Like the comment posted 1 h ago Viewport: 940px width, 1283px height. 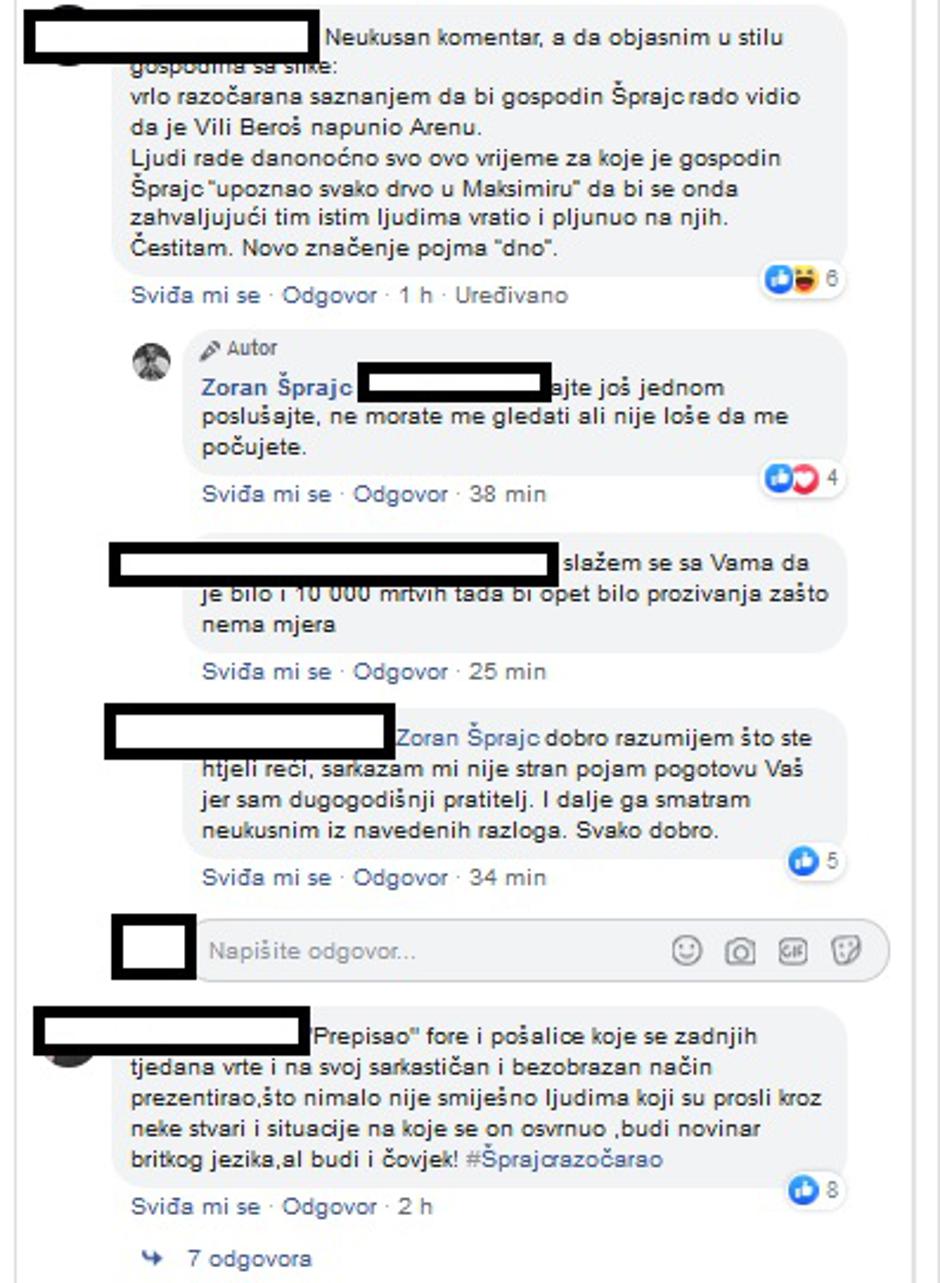click(195, 295)
